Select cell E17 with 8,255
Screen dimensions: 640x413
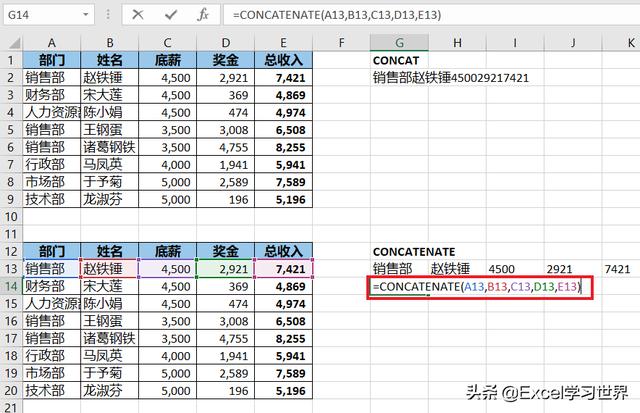point(283,338)
